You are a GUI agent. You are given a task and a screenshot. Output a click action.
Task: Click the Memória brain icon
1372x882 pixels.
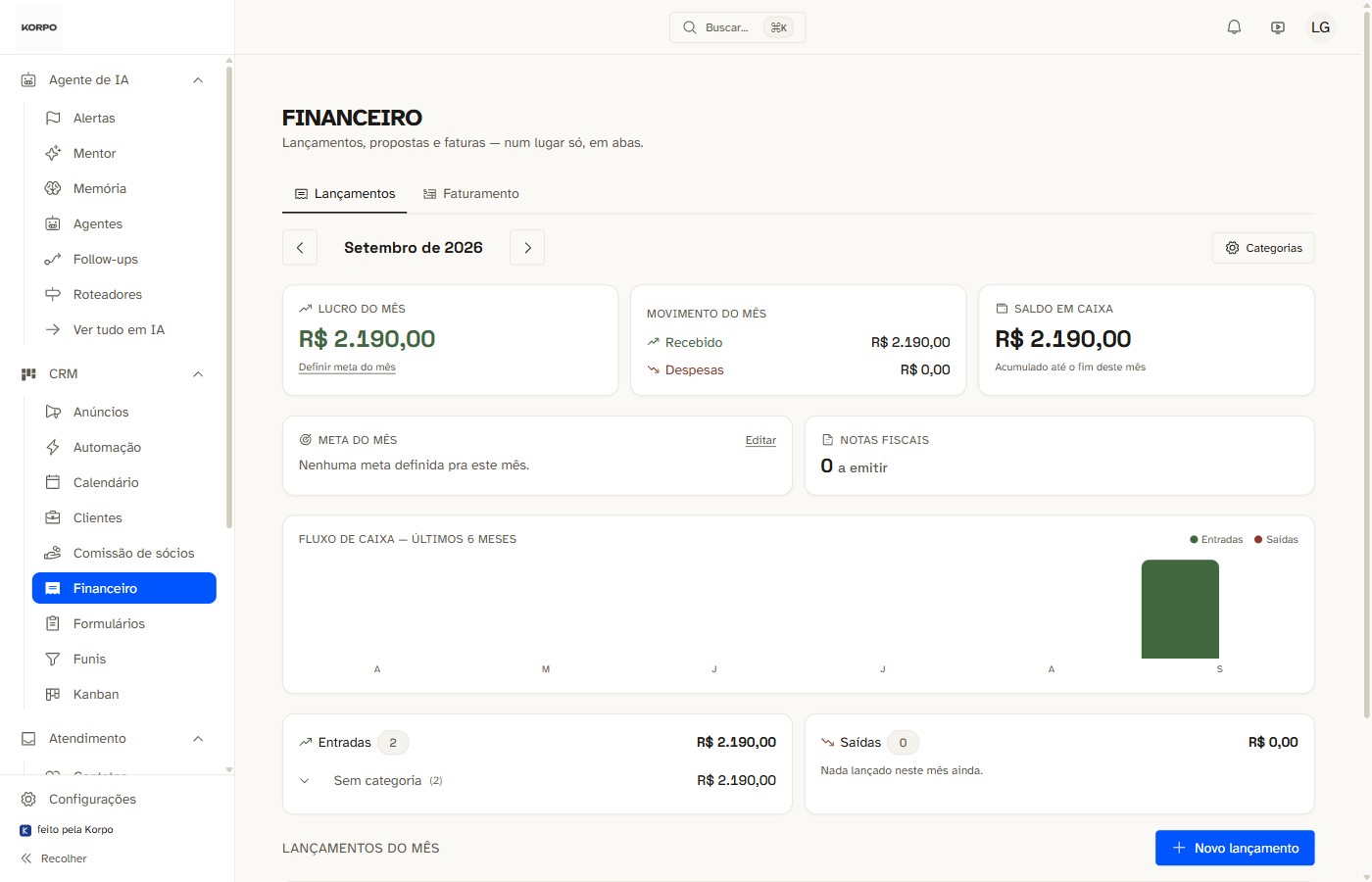tap(53, 188)
